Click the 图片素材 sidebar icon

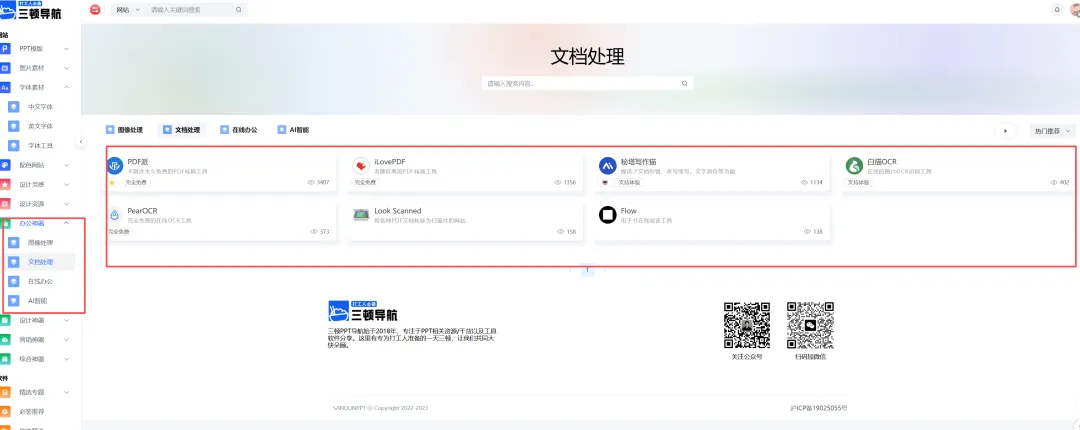point(5,68)
